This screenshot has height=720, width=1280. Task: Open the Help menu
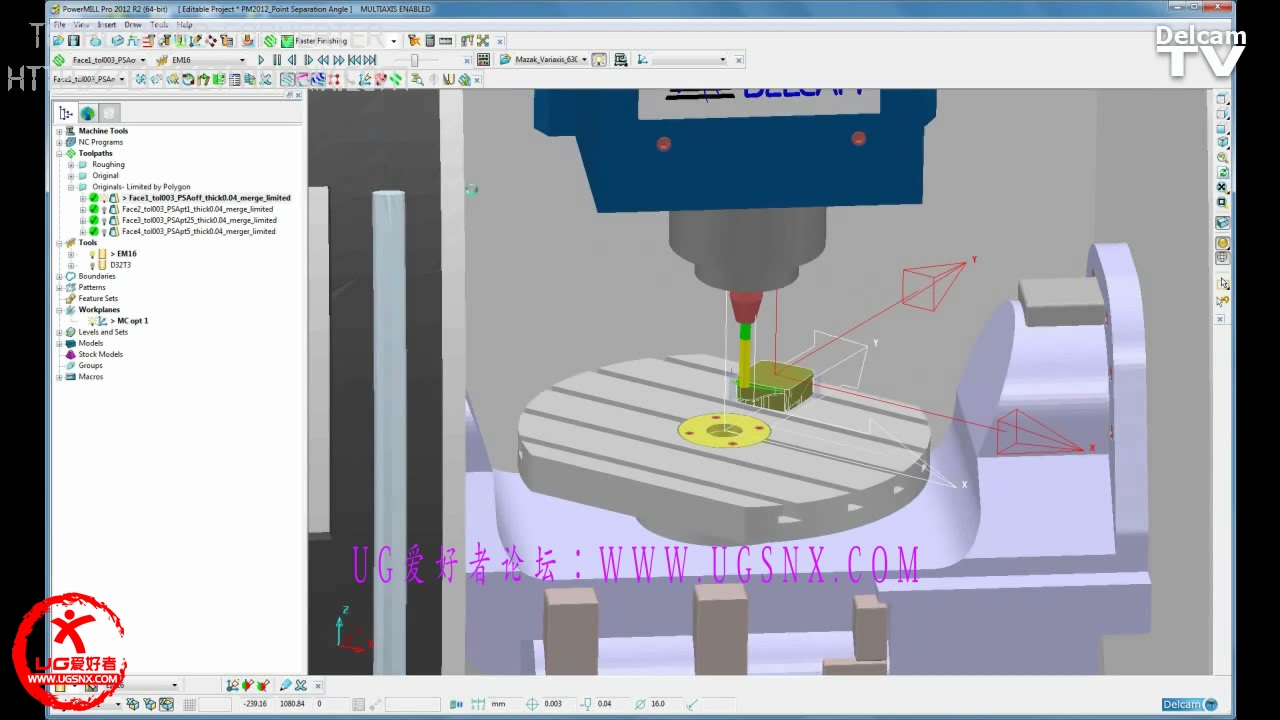click(185, 24)
